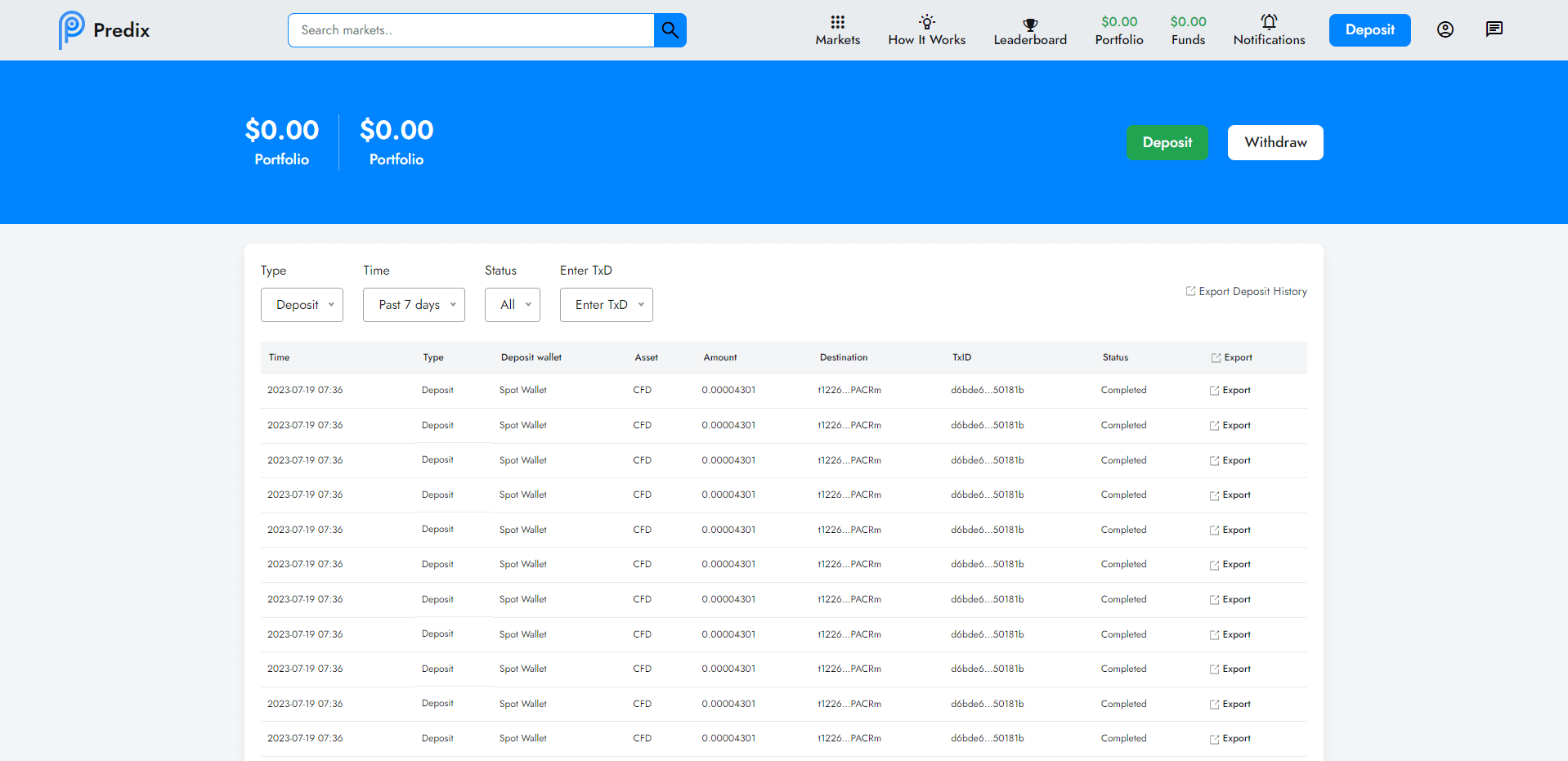
Task: Open Leaderboard trophy icon
Action: pyautogui.click(x=1030, y=25)
